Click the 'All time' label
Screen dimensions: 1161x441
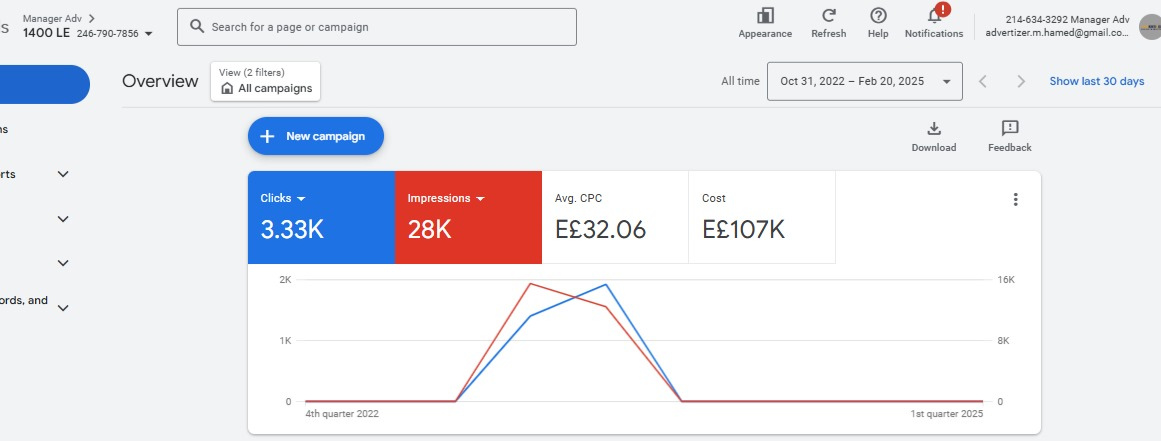[x=740, y=81]
